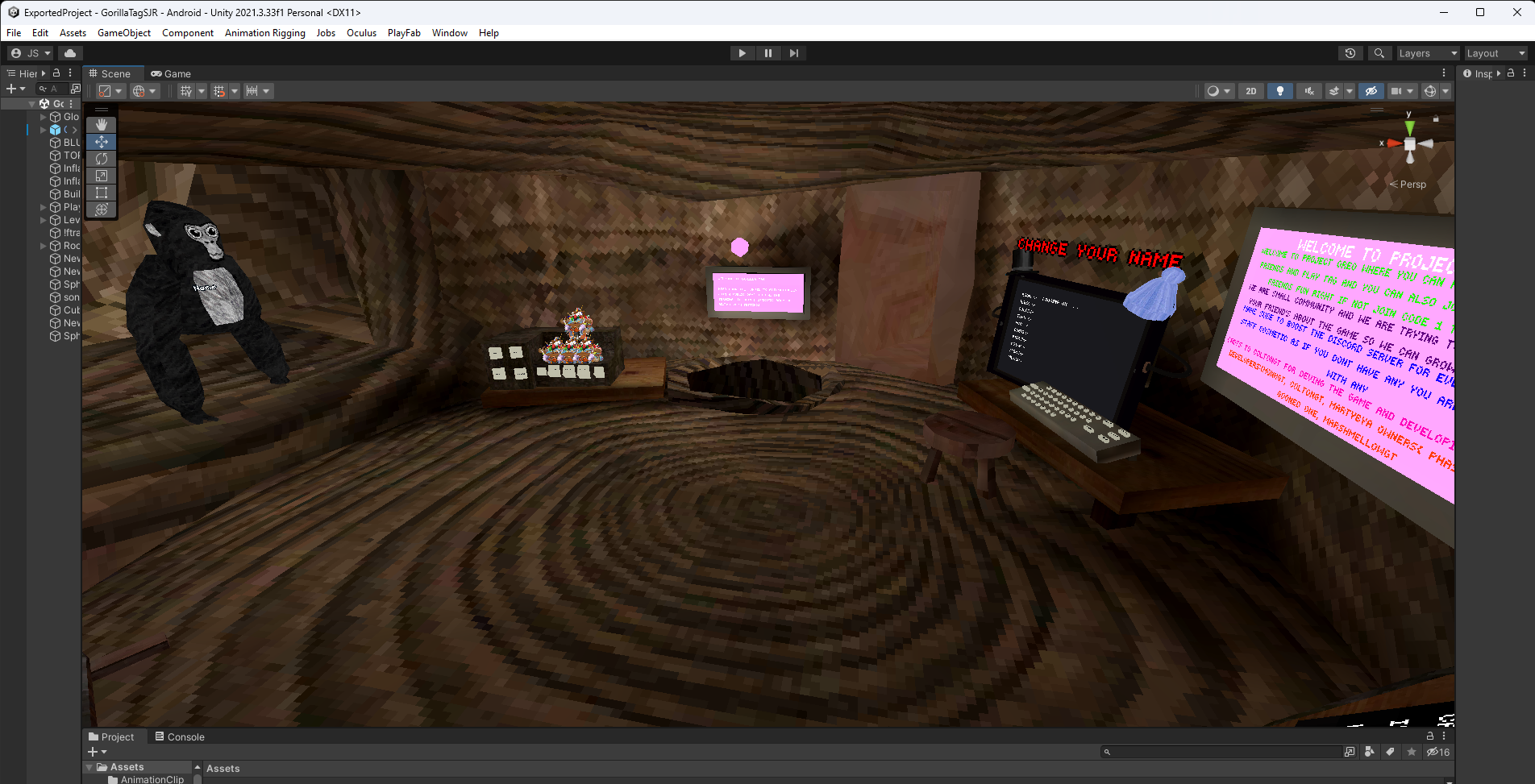This screenshot has width=1535, height=784.
Task: Open the Scene view options menu
Action: coord(1444,73)
